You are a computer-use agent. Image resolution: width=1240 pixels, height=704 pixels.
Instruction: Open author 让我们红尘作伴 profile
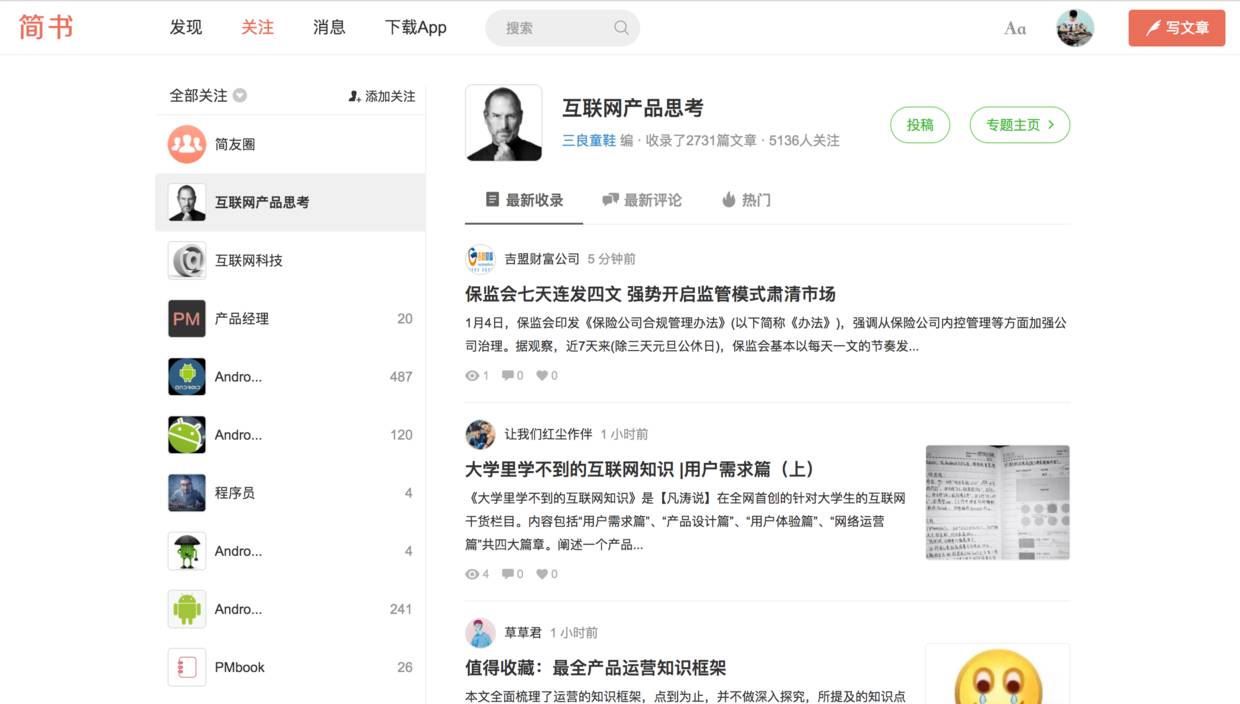coord(548,434)
